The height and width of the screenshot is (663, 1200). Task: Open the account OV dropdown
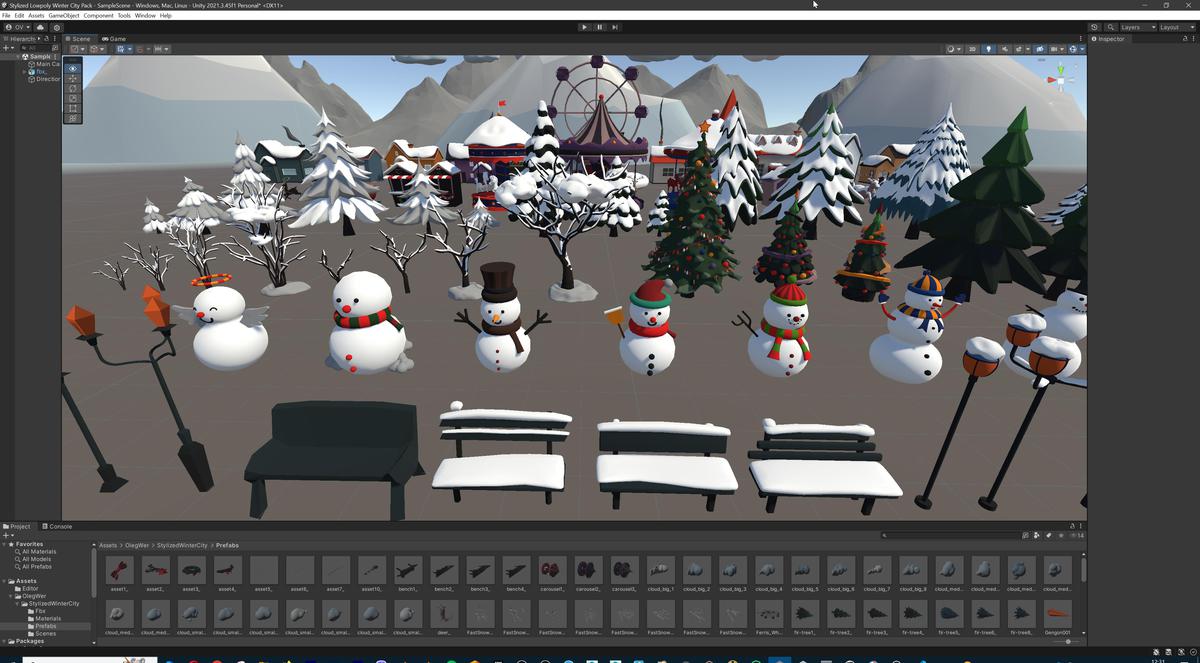point(17,27)
